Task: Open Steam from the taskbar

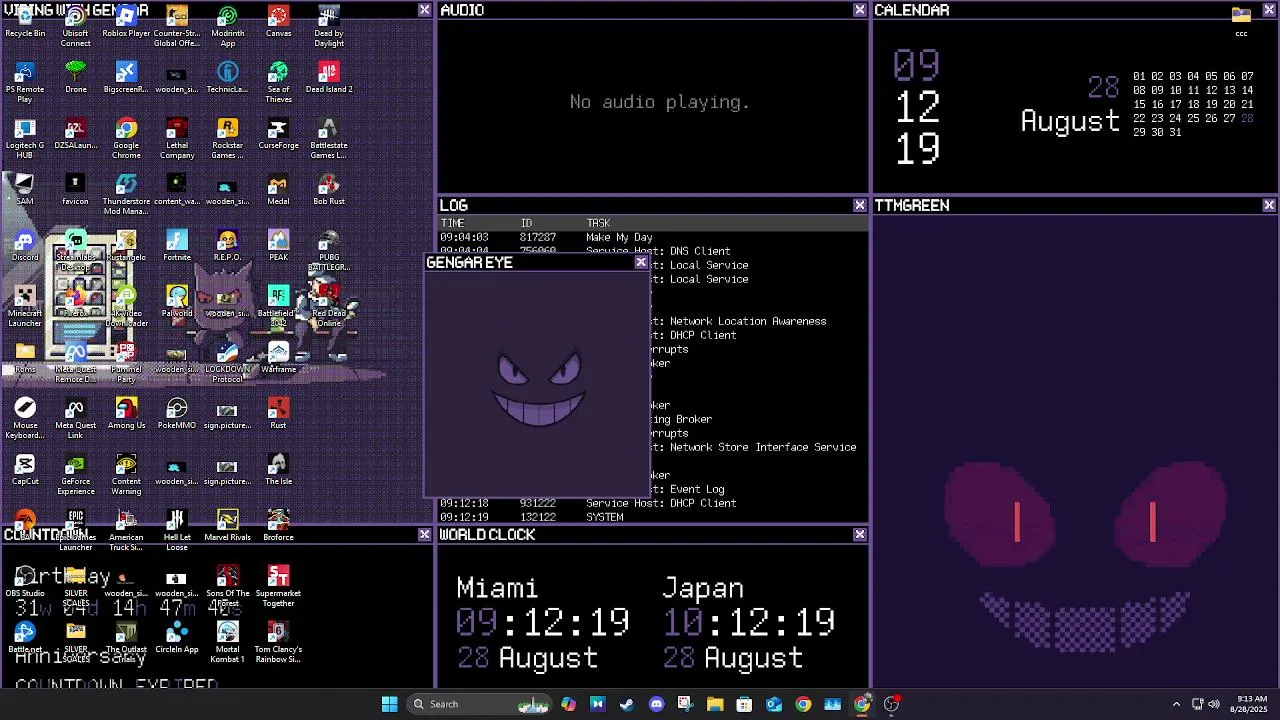Action: coord(627,704)
